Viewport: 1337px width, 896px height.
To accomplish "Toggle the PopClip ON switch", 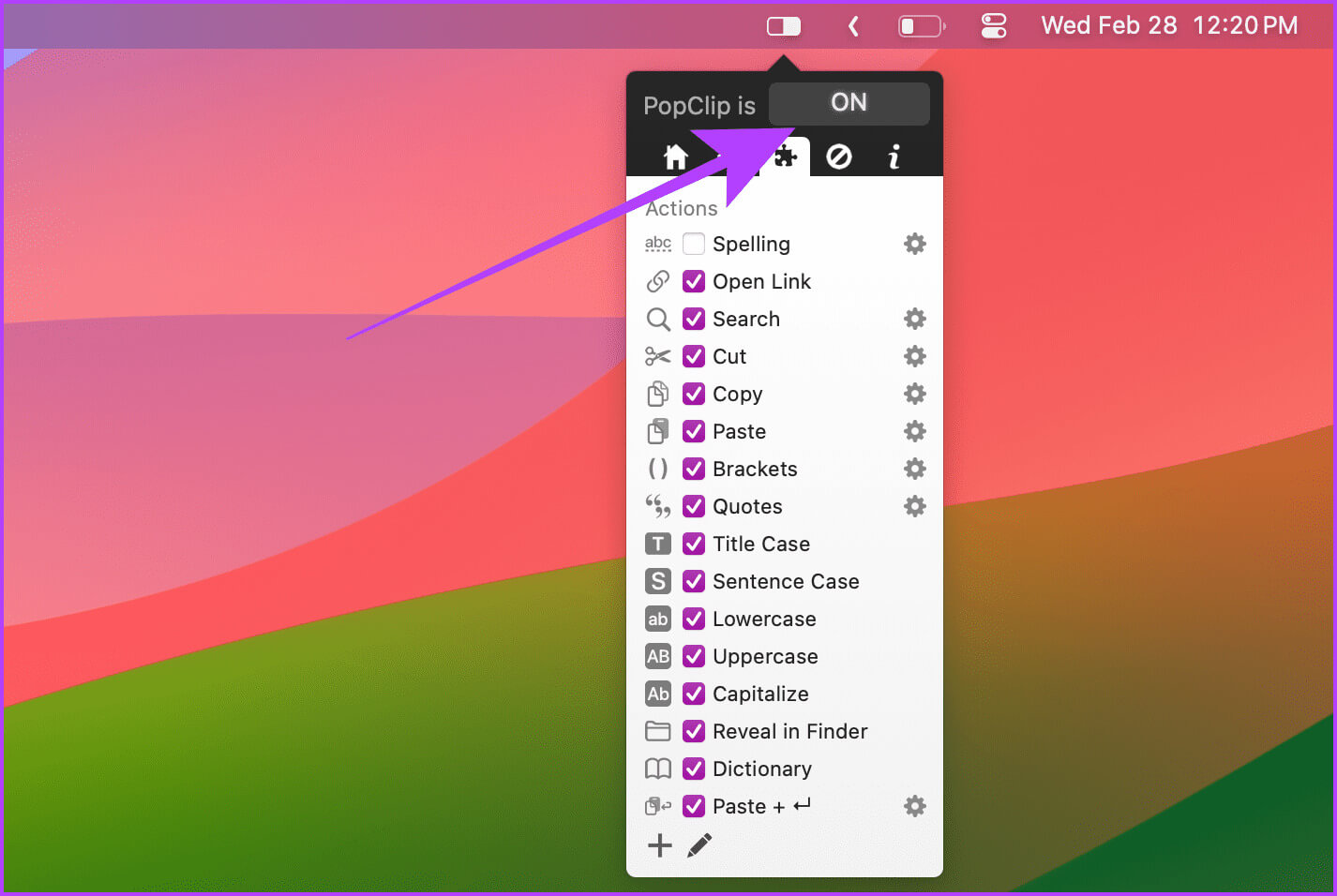I will 849,103.
